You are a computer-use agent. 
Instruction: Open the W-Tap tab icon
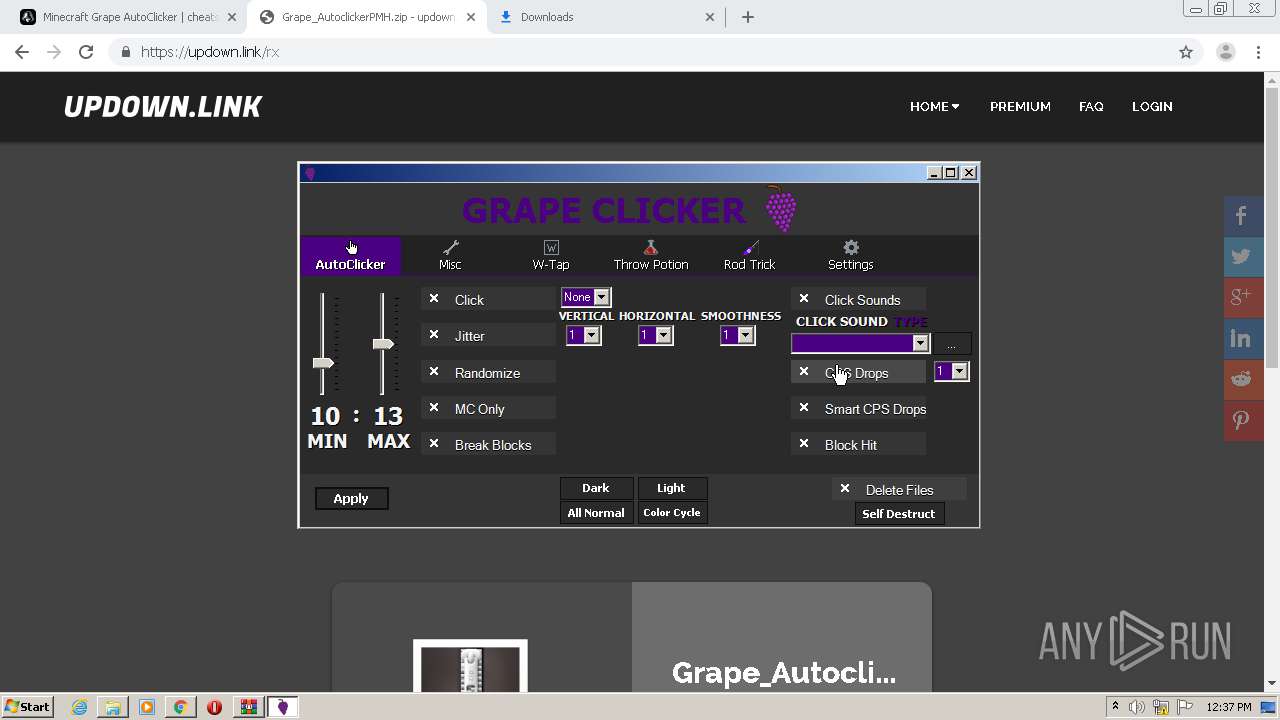click(x=551, y=247)
